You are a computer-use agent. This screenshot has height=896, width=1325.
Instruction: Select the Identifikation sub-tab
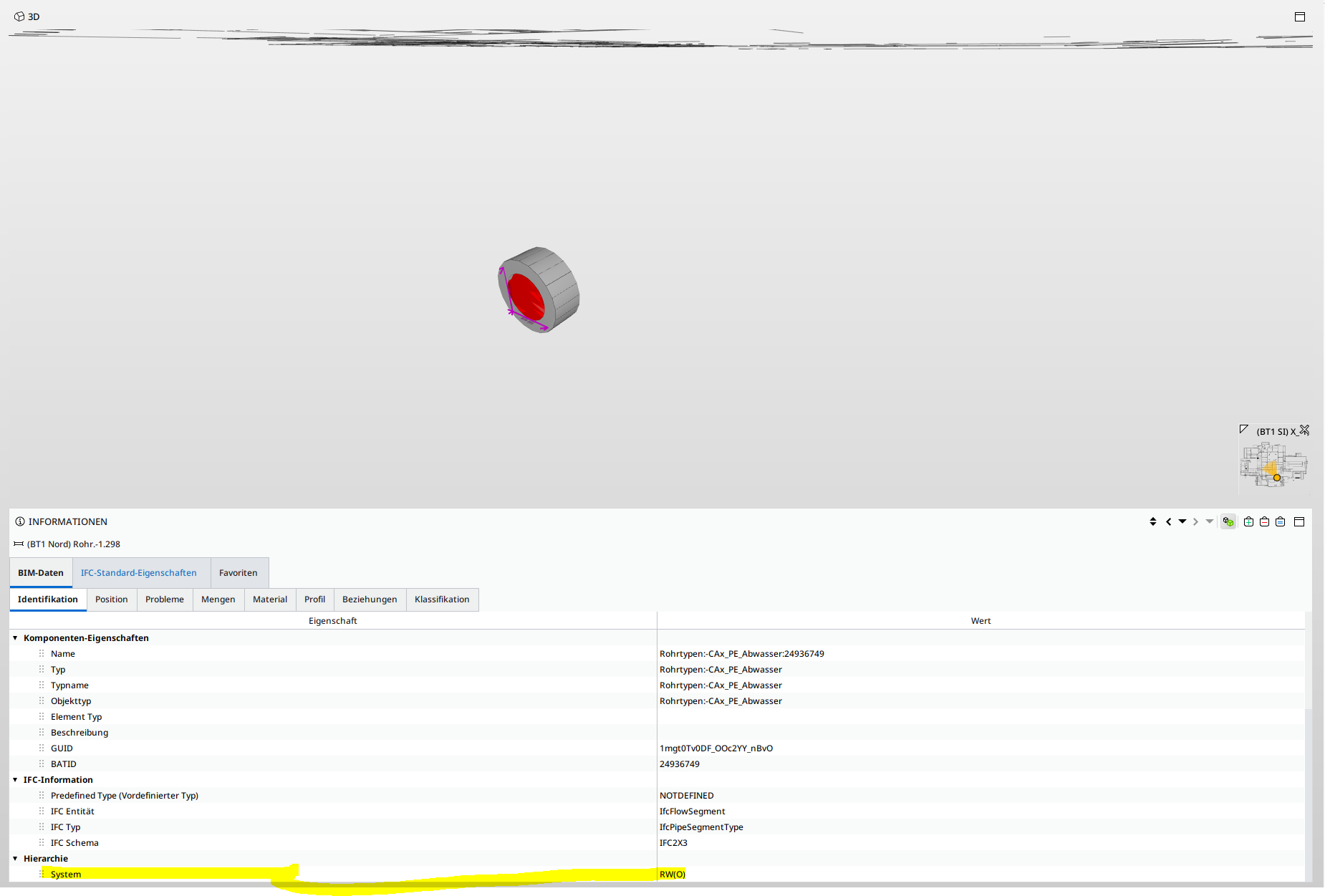[x=48, y=599]
